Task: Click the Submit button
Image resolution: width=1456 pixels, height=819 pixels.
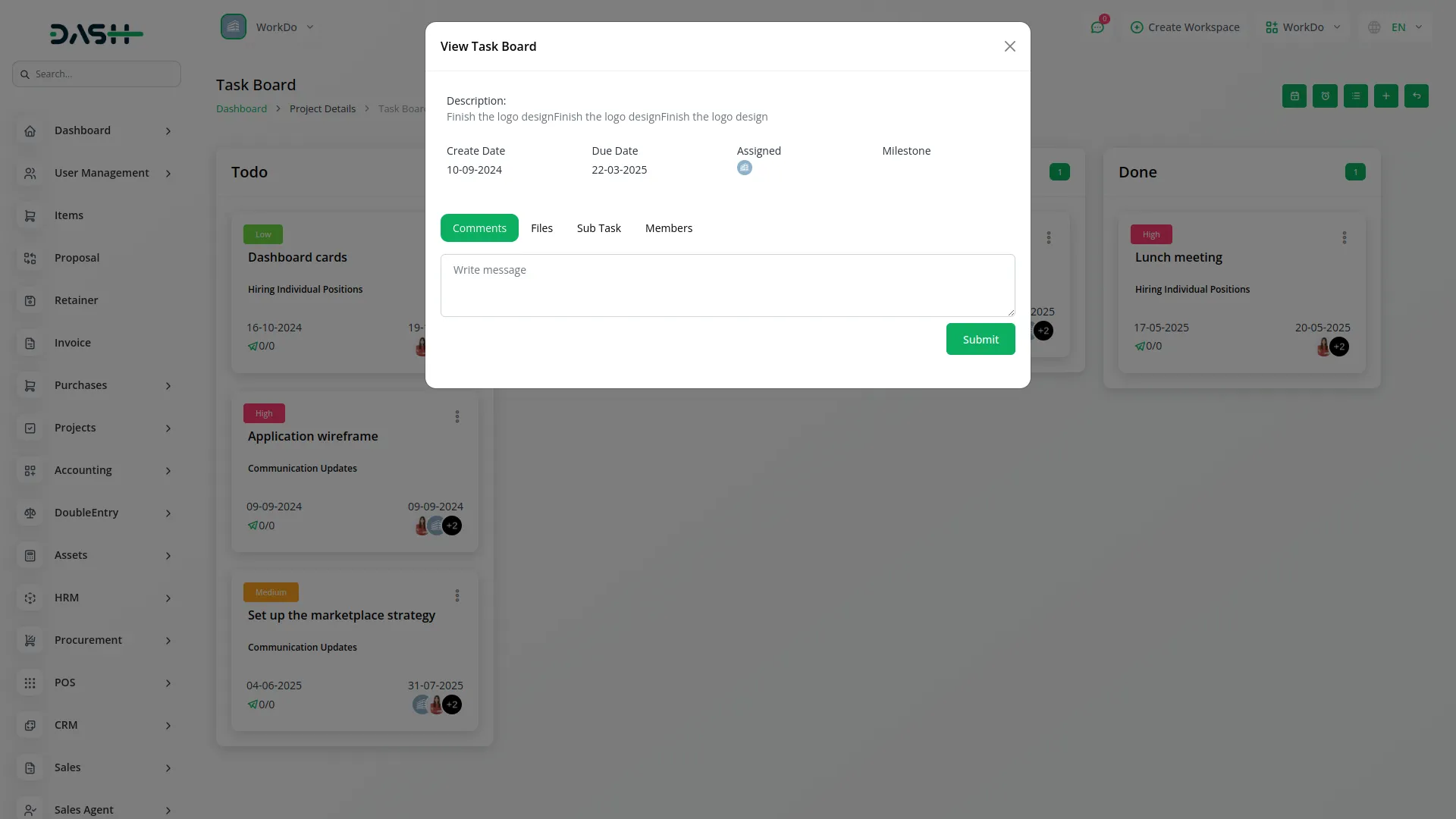Action: coord(980,339)
